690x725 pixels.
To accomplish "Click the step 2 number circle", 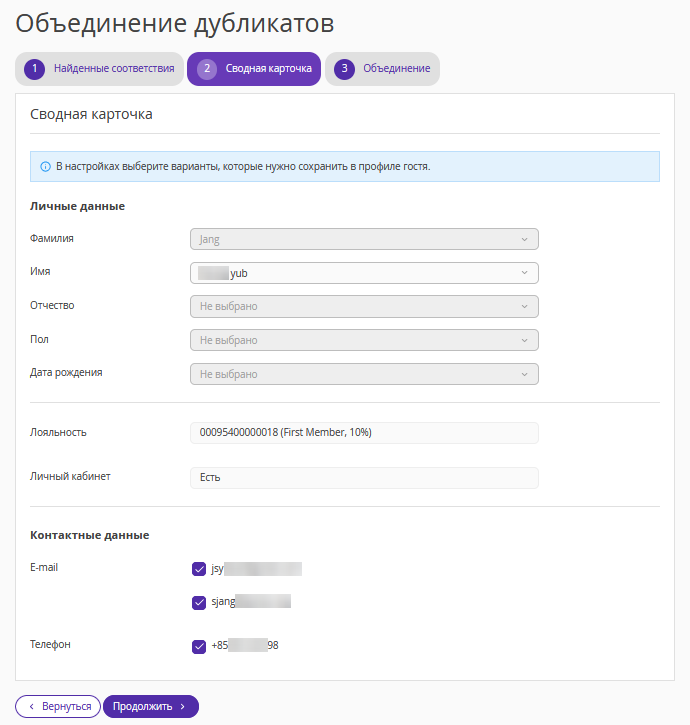I will 208,69.
